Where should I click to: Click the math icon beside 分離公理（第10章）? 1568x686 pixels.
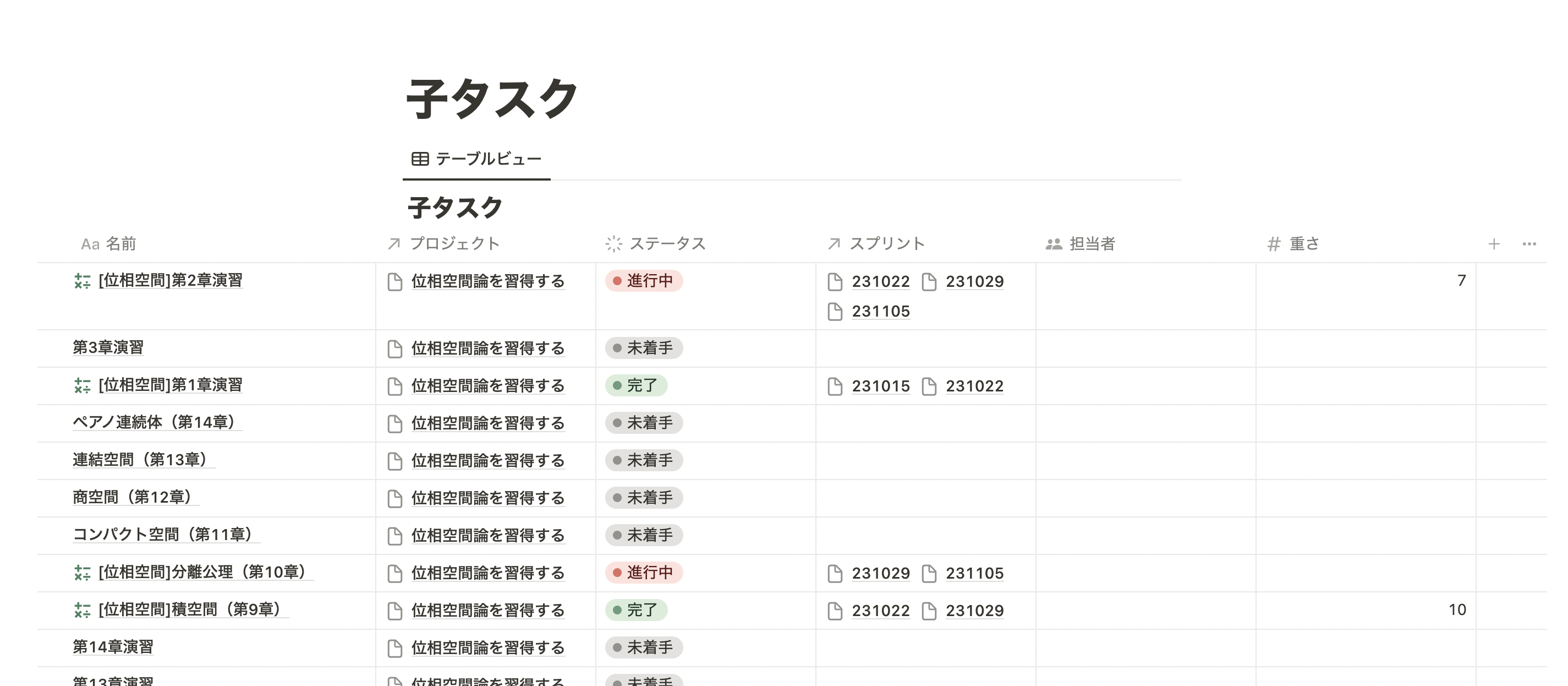82,573
